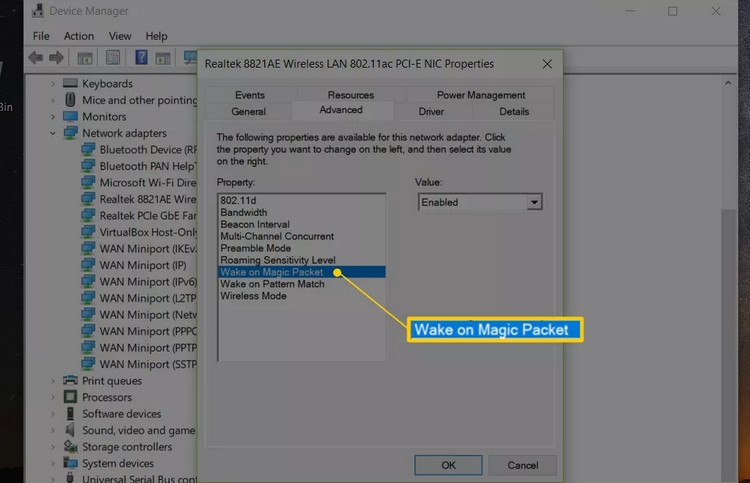This screenshot has width=750, height=483.
Task: Click the show/hide console tree toolbar icon
Action: (x=85, y=58)
